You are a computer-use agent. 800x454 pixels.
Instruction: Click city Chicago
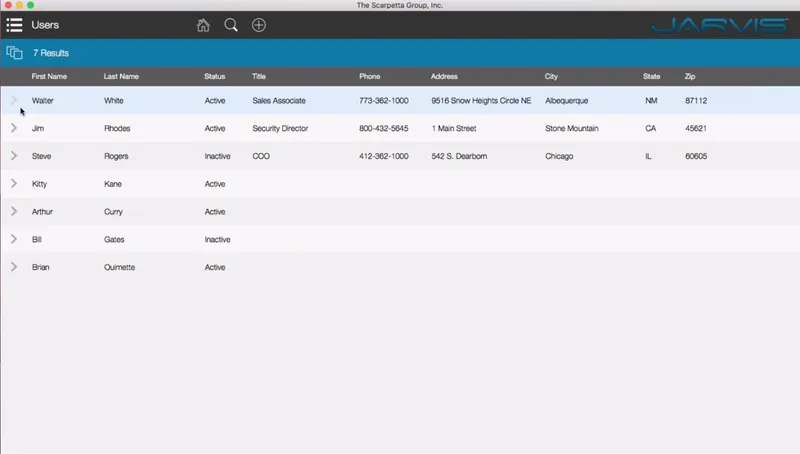pyautogui.click(x=559, y=156)
